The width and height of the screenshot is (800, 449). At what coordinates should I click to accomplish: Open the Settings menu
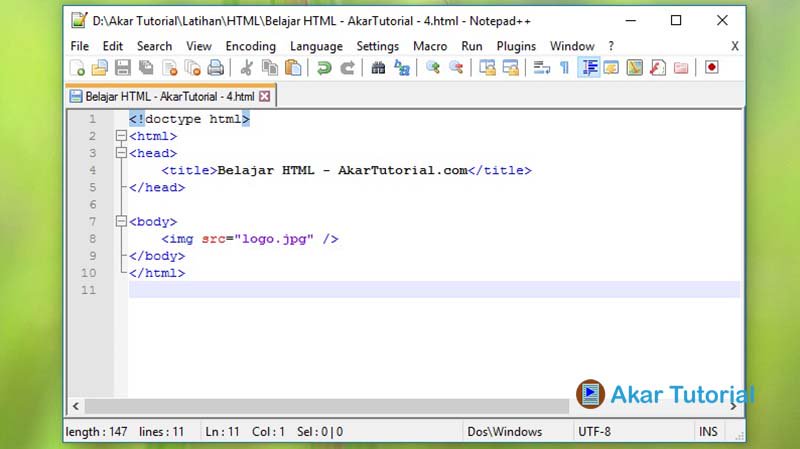pyautogui.click(x=378, y=46)
